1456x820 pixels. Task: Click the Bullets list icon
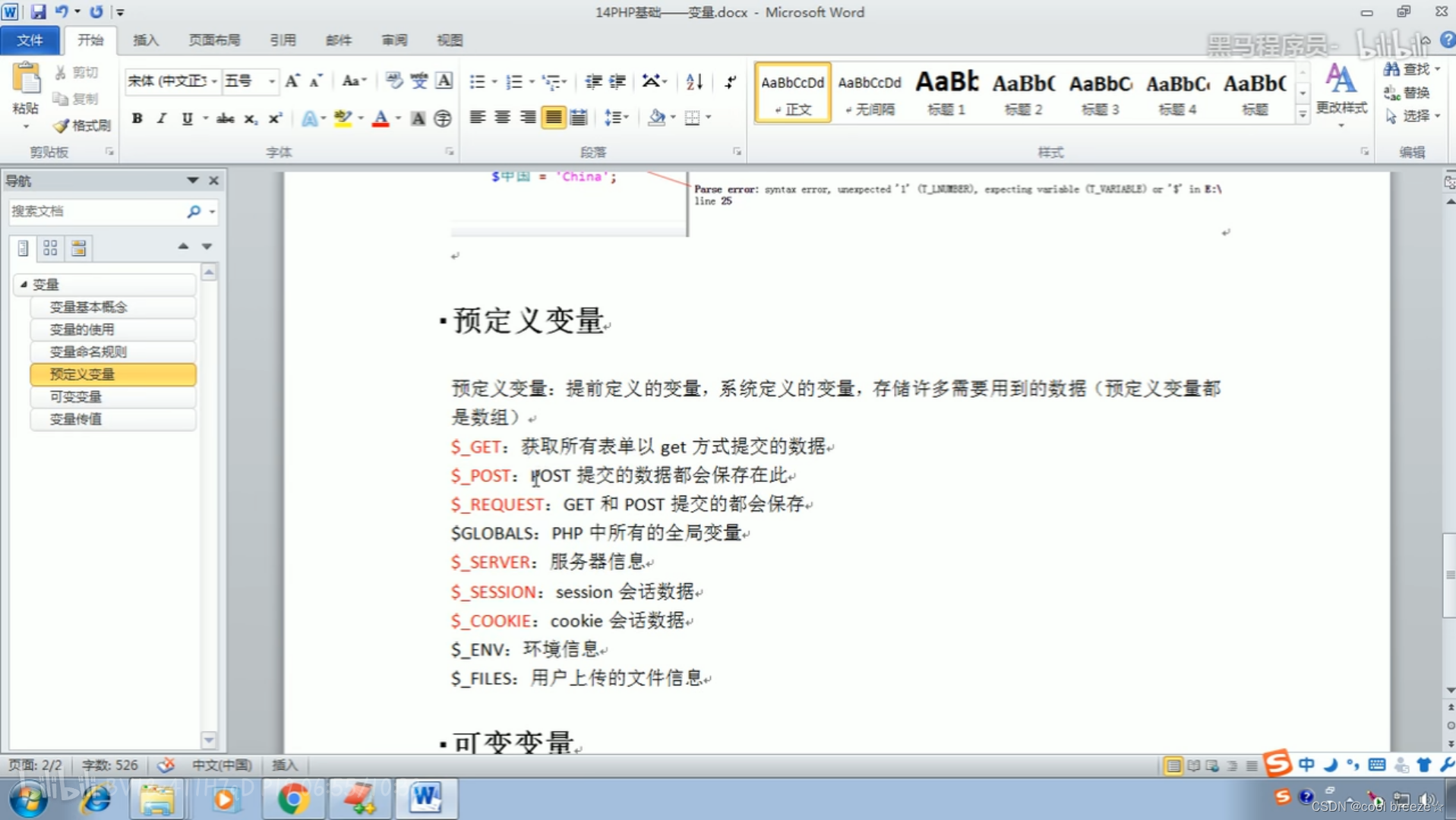477,81
